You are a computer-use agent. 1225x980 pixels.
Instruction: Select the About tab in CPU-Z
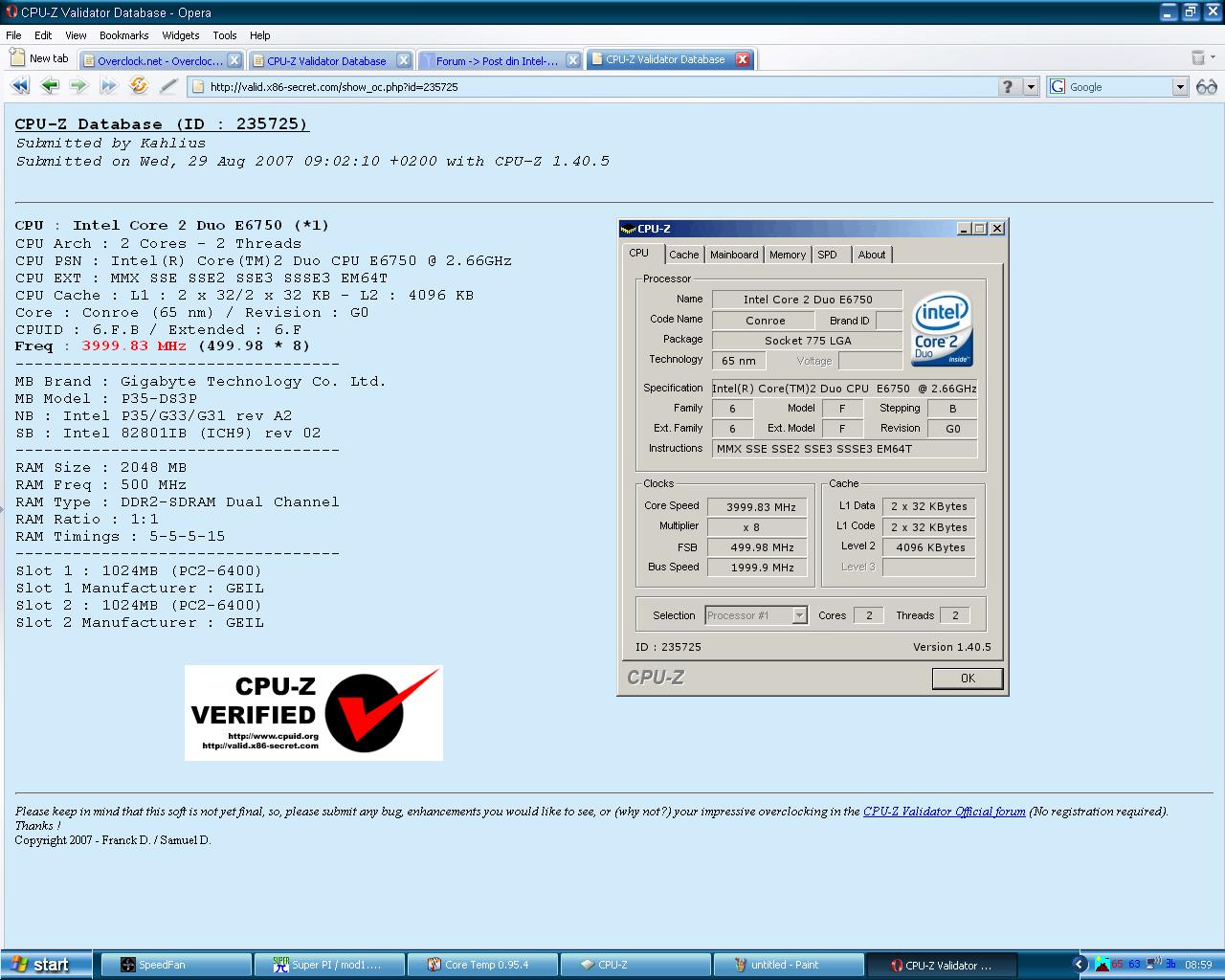click(872, 255)
